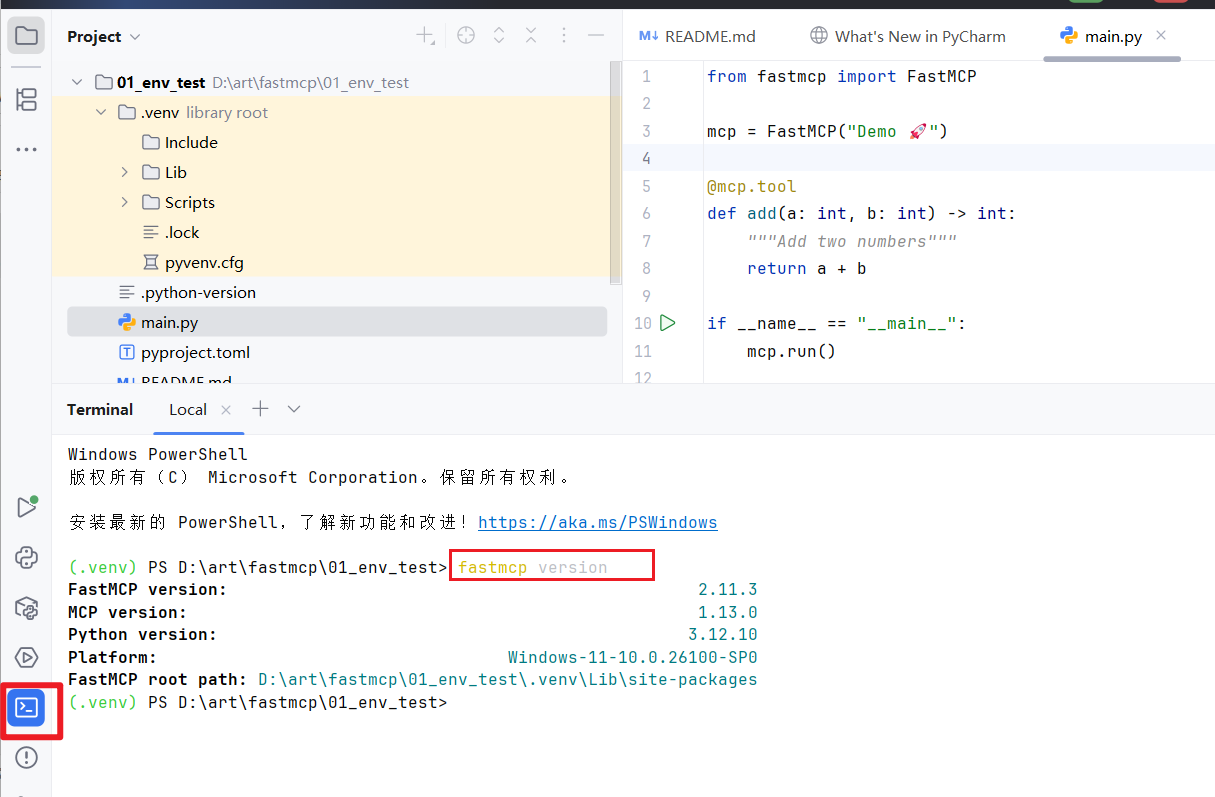Click the new file or directory plus icon
This screenshot has width=1215, height=797.
tap(425, 36)
